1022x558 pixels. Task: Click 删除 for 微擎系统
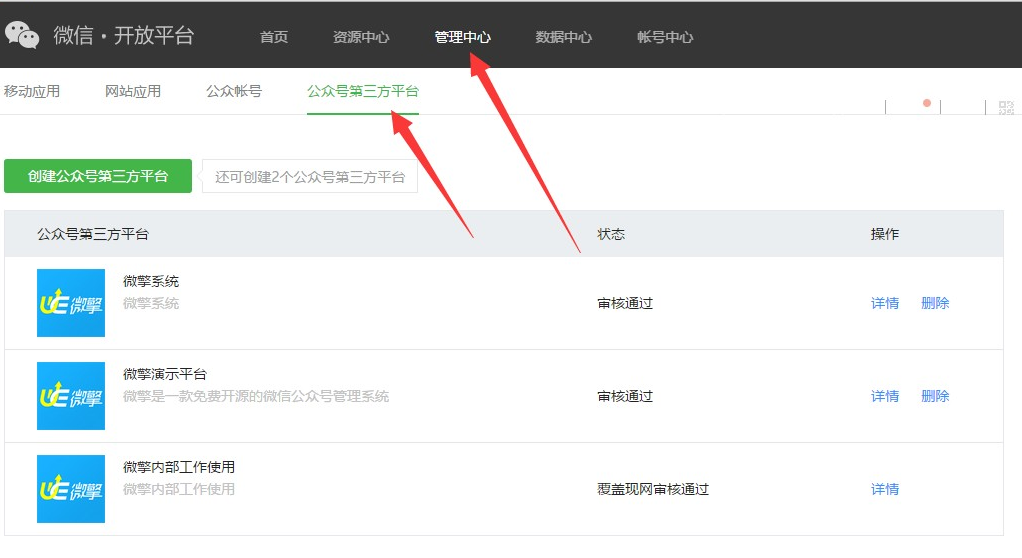pos(935,303)
